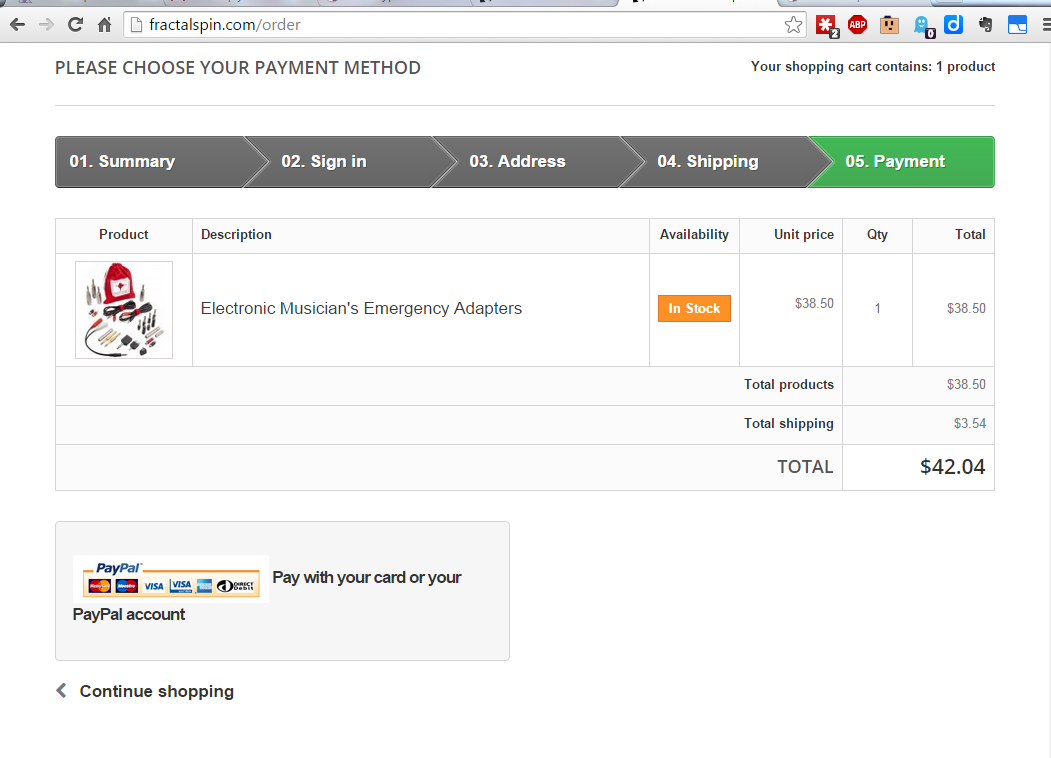The width and height of the screenshot is (1051, 758).
Task: Open Electronic Musician's Emergency Adapters link
Action: (x=361, y=309)
